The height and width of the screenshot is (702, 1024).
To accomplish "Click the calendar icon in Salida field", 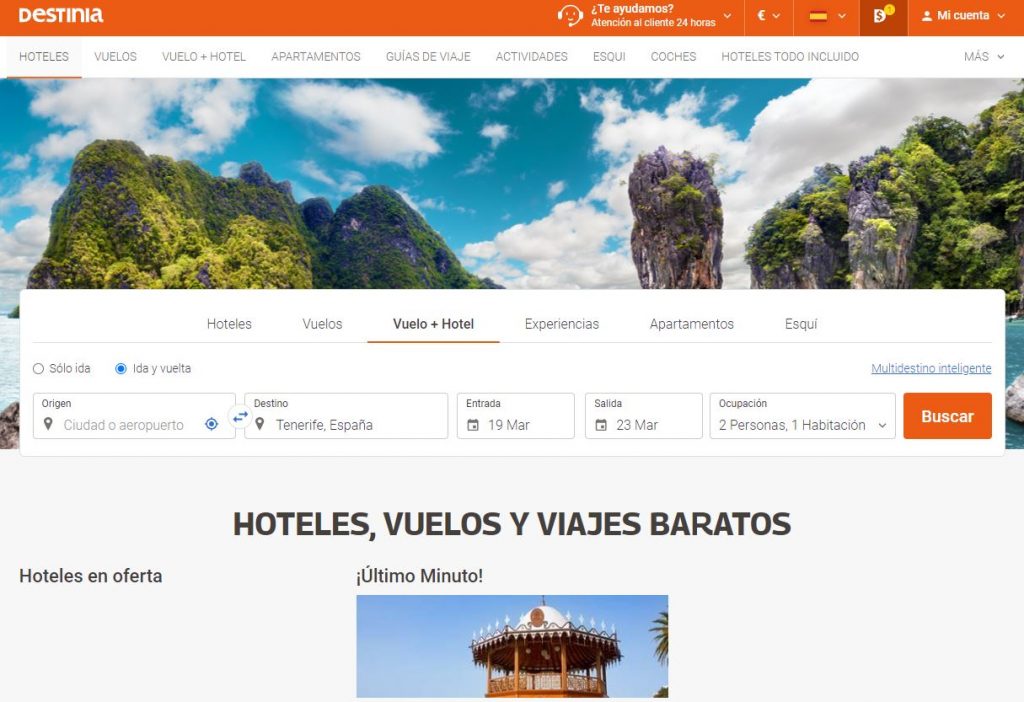I will 601,425.
